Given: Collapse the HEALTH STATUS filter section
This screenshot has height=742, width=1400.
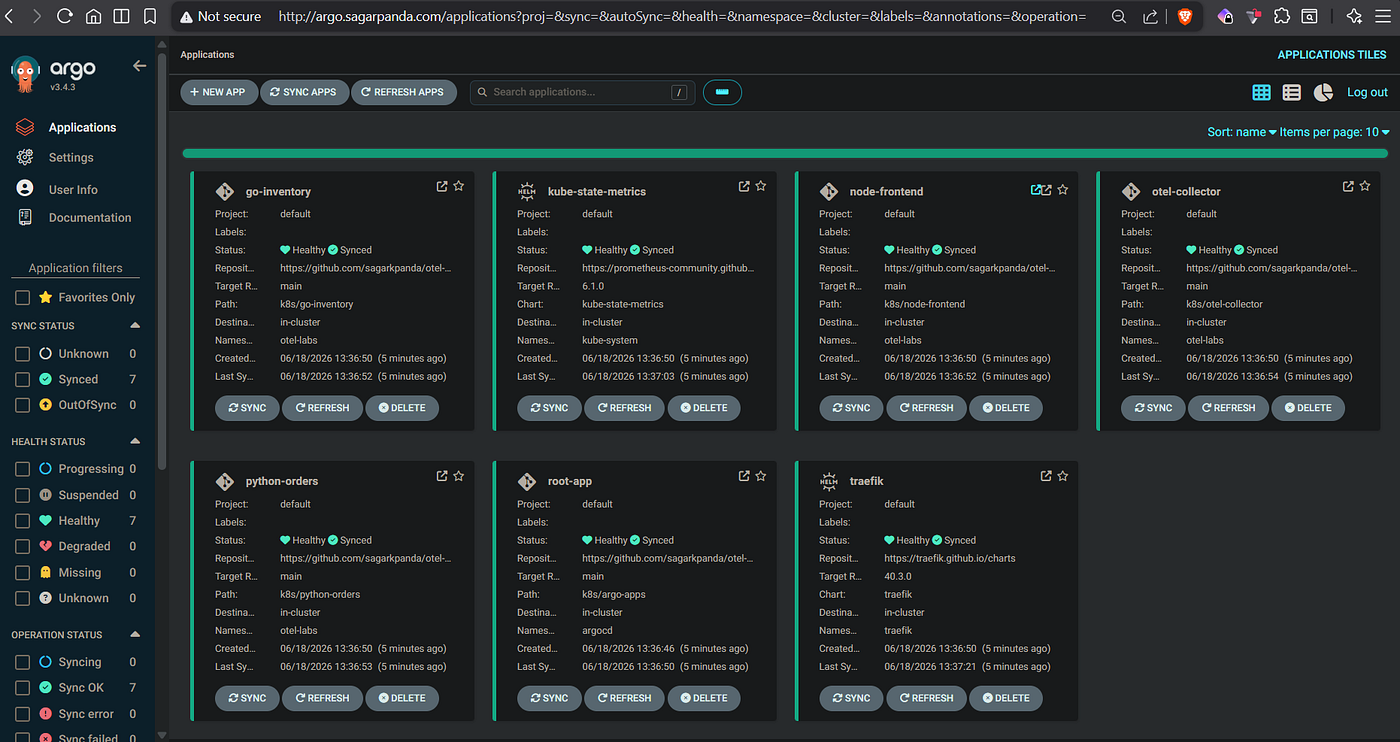Looking at the screenshot, I should click(135, 441).
